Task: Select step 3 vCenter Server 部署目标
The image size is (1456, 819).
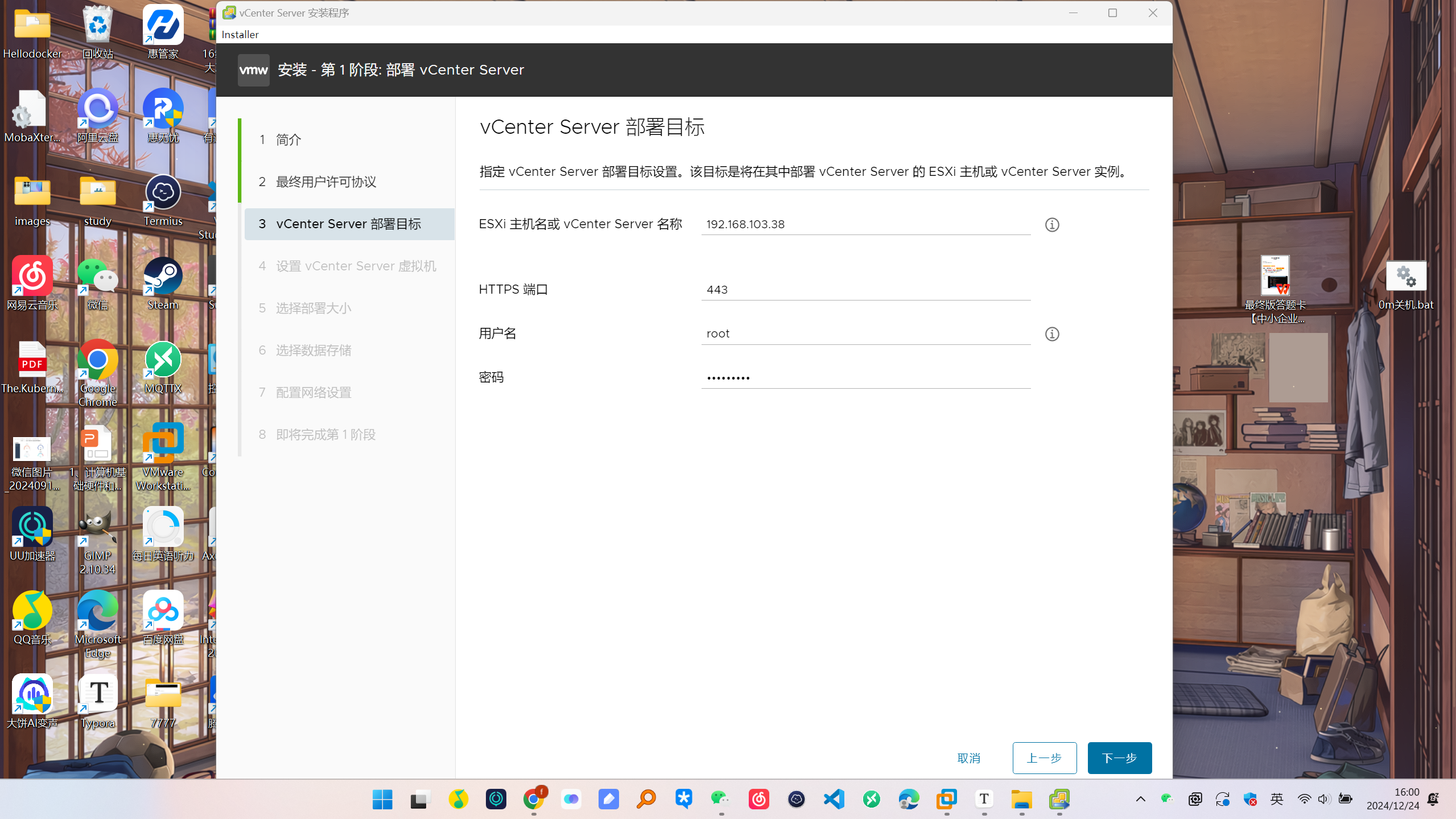Action: point(349,224)
